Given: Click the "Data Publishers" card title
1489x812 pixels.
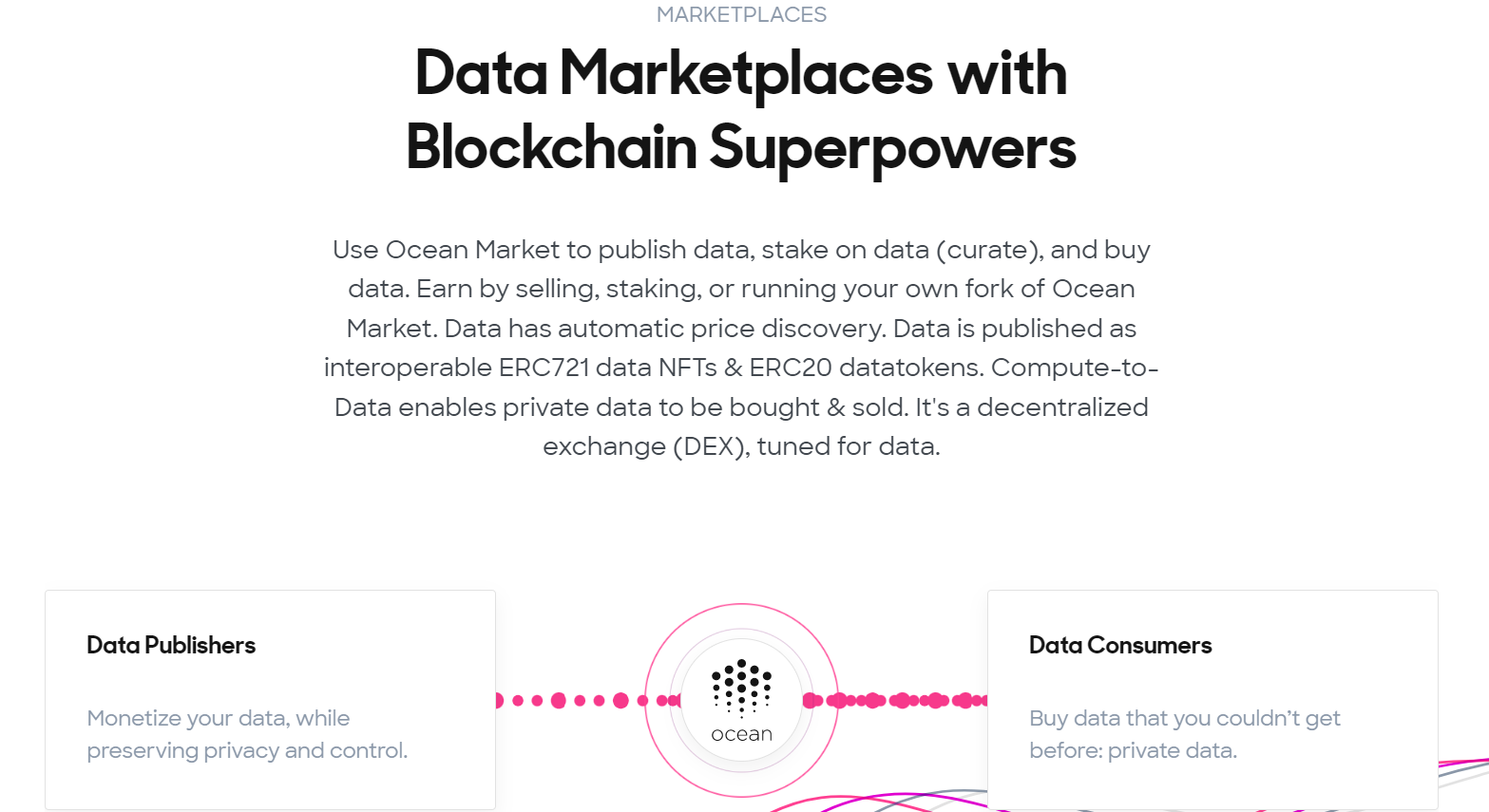Looking at the screenshot, I should (171, 646).
